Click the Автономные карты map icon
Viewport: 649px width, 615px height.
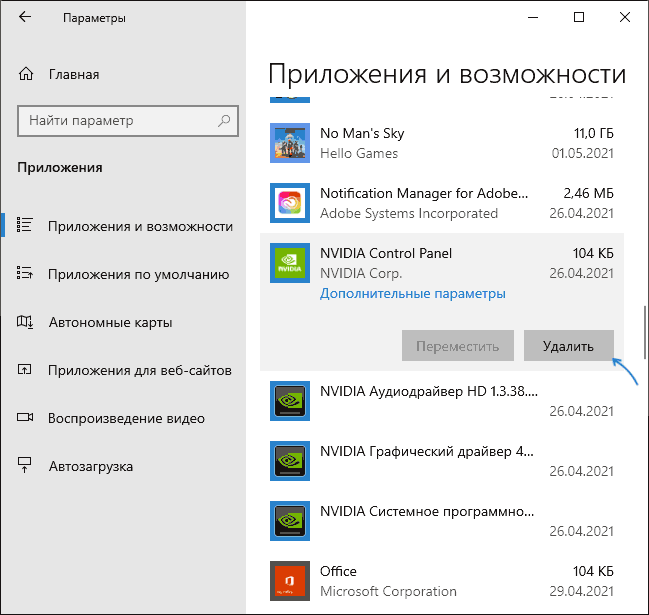[24, 322]
